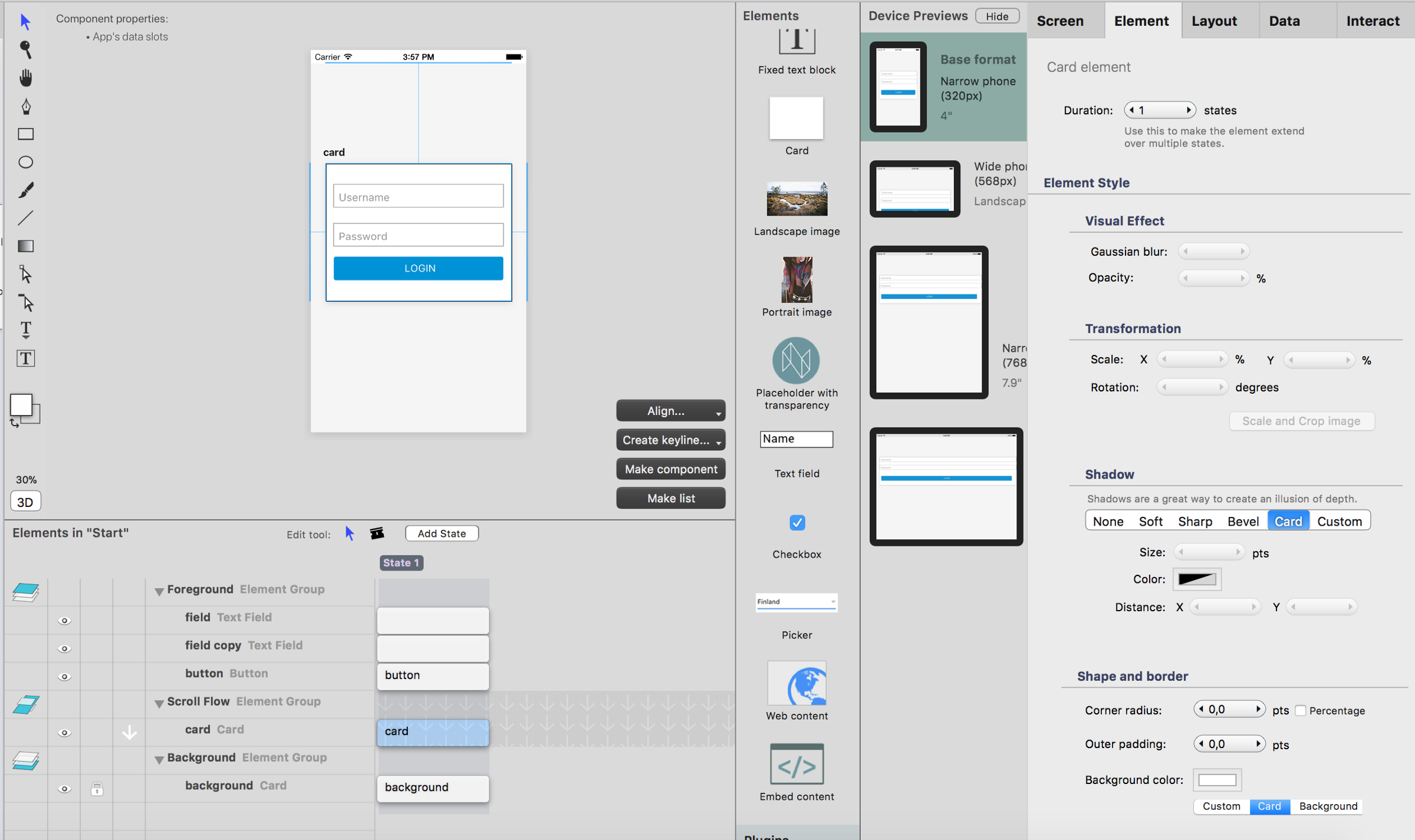Toggle the lock on background layer
The image size is (1415, 840).
pos(97,789)
